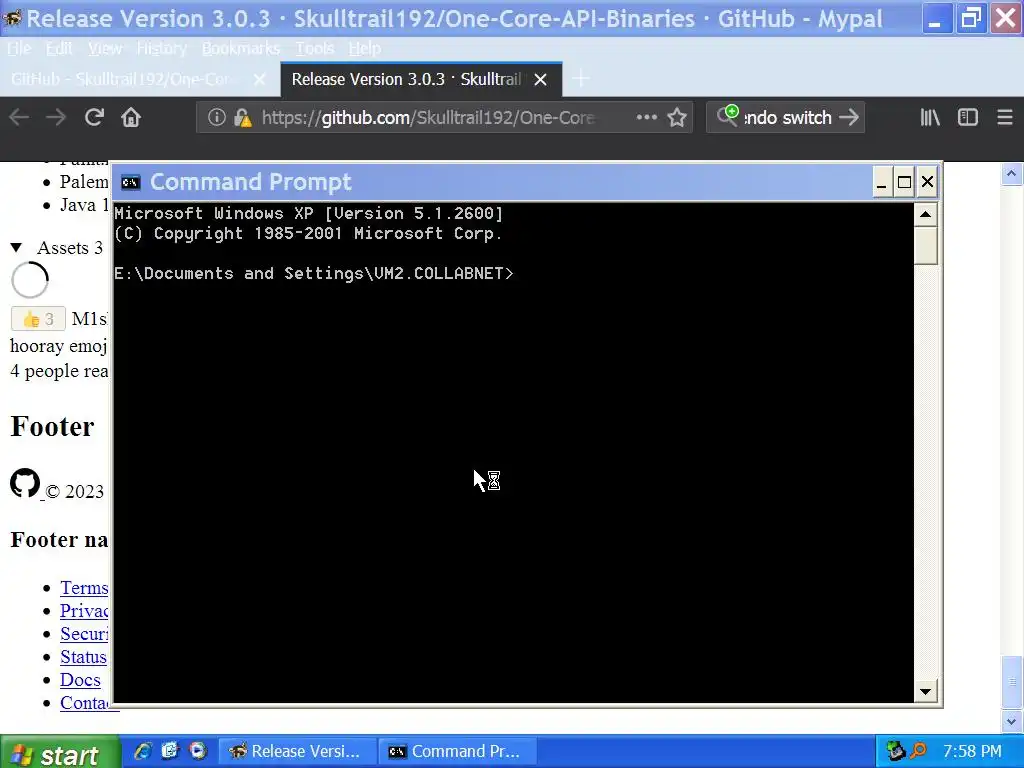Open a new browser tab
The height and width of the screenshot is (768, 1024).
581,79
